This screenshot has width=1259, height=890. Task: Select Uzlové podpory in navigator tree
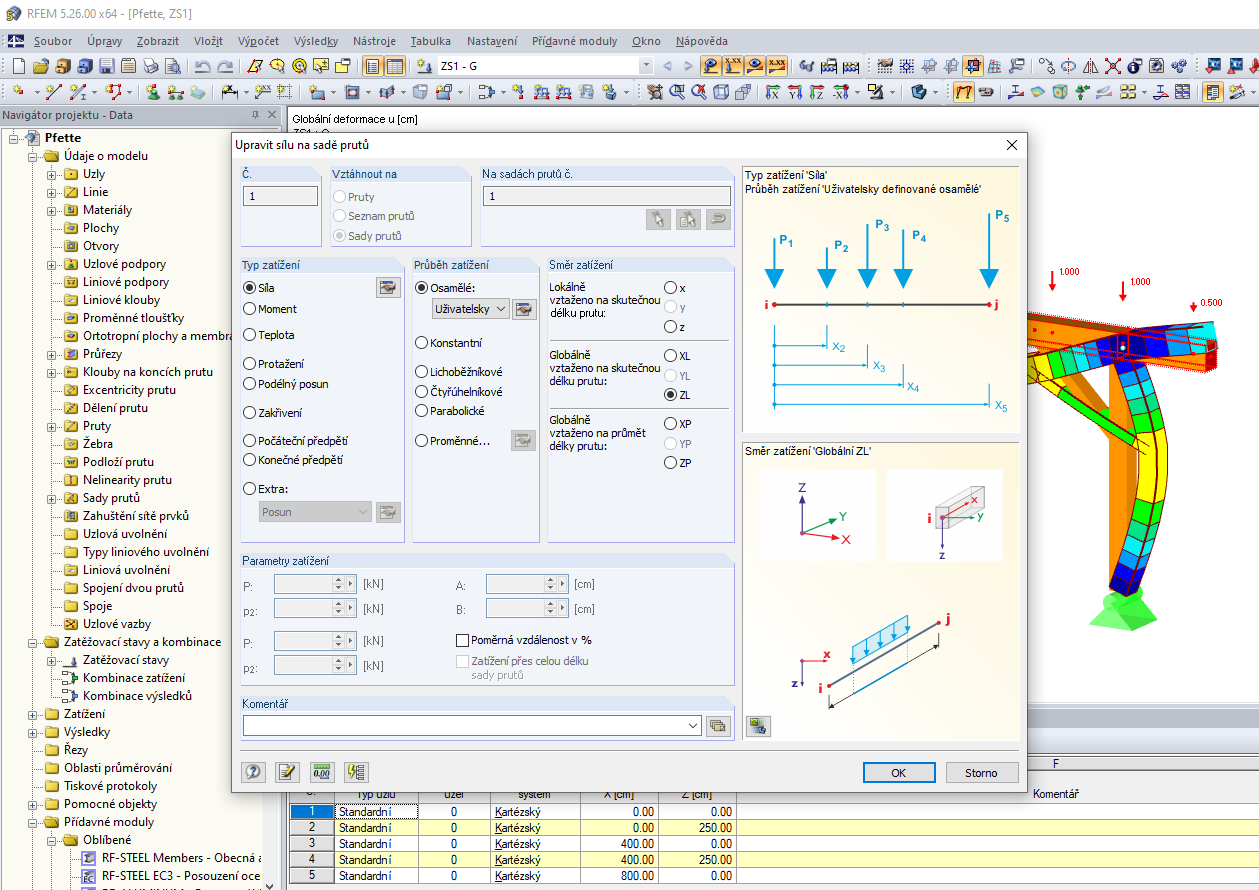click(124, 264)
